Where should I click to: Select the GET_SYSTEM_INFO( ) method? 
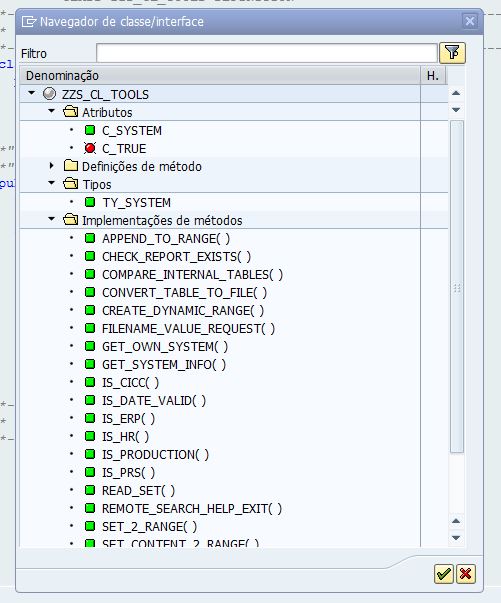(164, 365)
